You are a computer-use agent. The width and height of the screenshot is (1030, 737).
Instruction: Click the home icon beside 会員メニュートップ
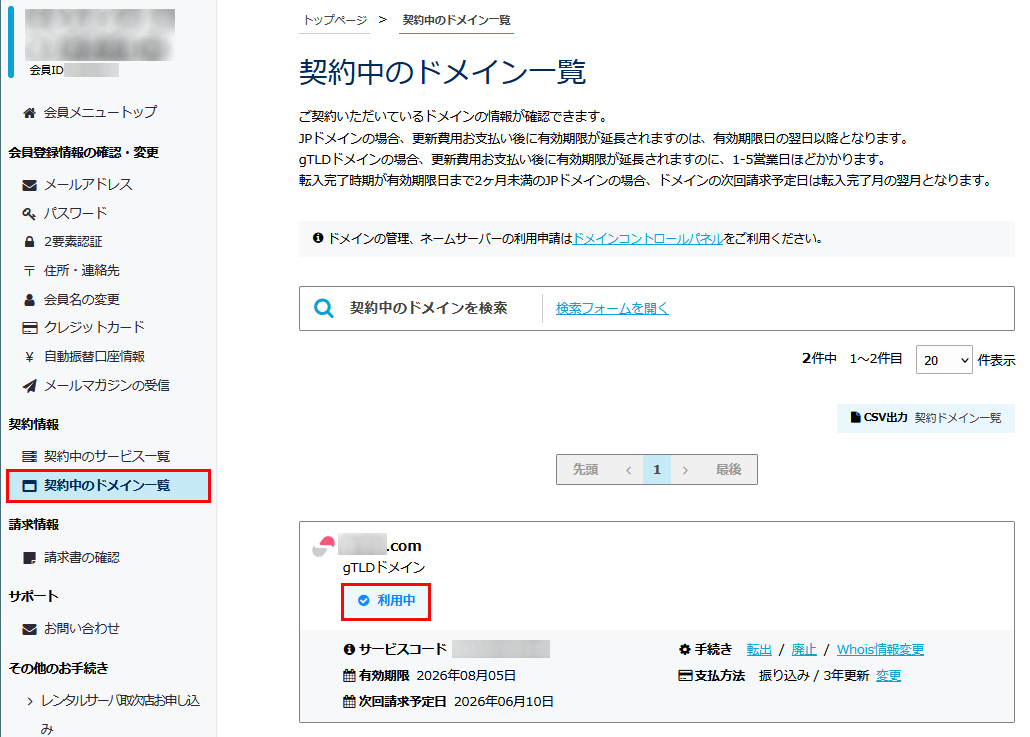point(29,113)
